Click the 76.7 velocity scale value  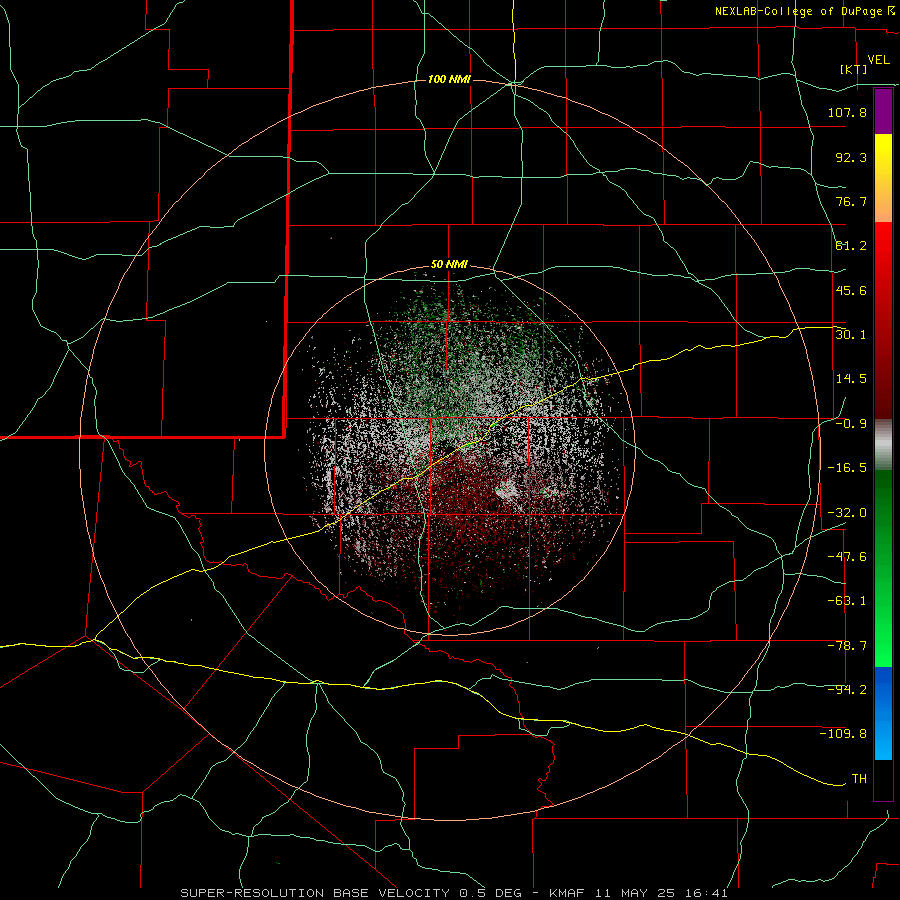click(851, 201)
